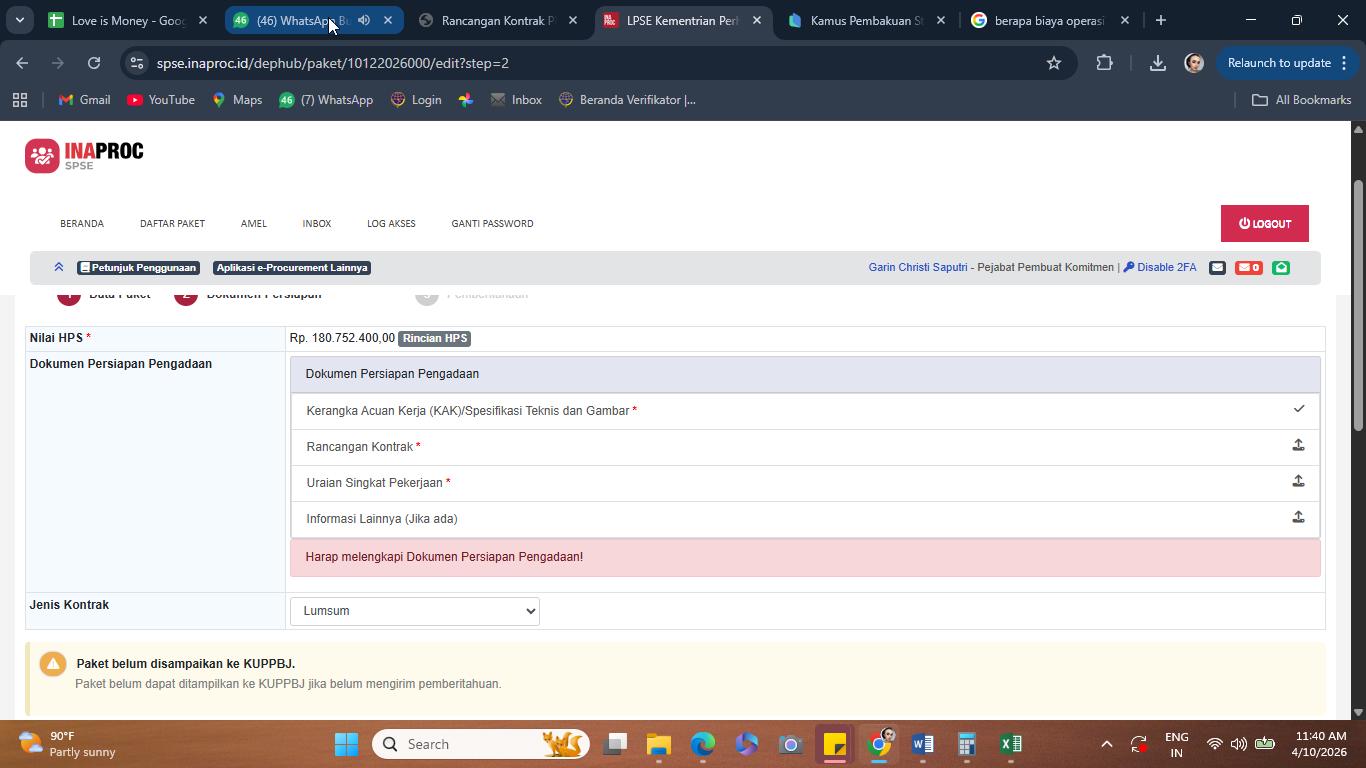The image size is (1366, 768).
Task: Click the address bar URL
Action: pos(333,63)
